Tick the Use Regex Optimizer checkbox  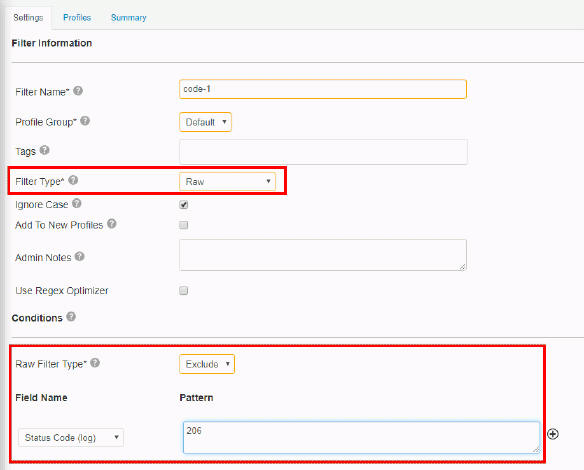184,290
